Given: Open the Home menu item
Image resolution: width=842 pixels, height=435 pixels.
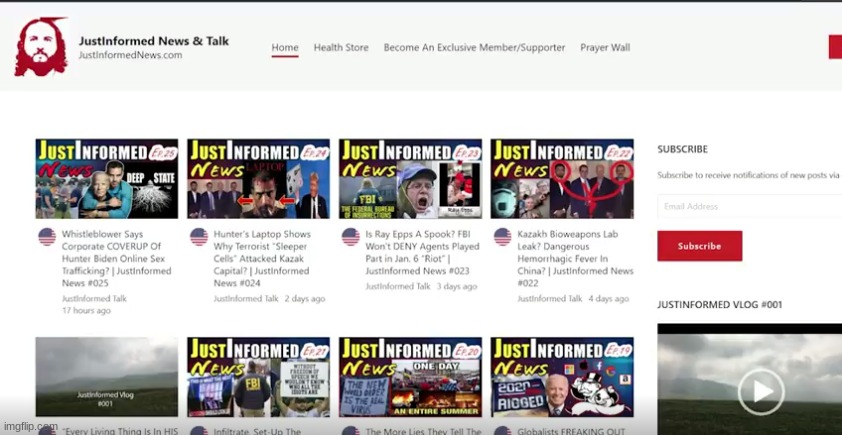Looking at the screenshot, I should (x=285, y=47).
